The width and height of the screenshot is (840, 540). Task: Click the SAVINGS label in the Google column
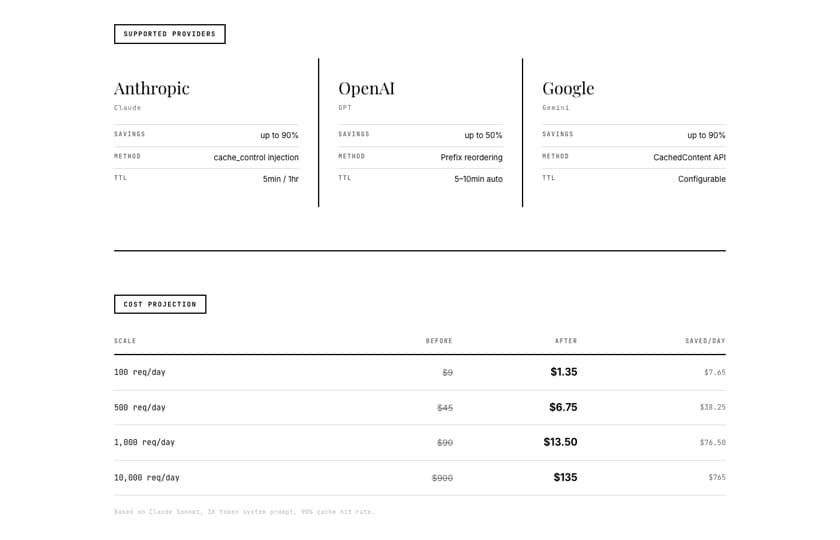pyautogui.click(x=558, y=134)
